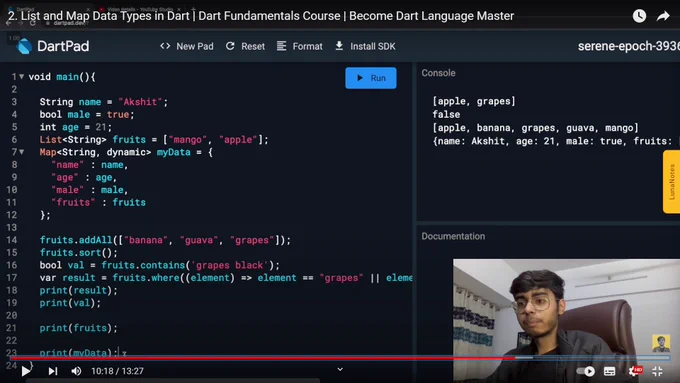Screen dimensions: 680x383
Task: Click the video title text
Action: (x=261, y=16)
